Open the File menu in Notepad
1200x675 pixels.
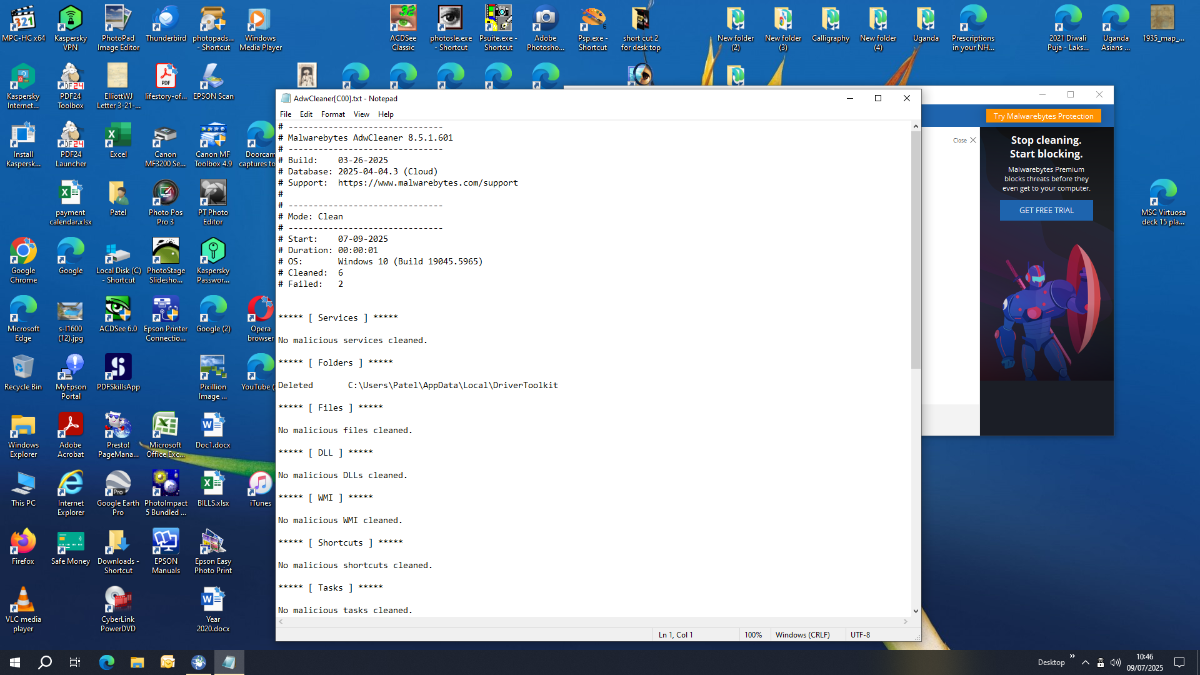[286, 114]
